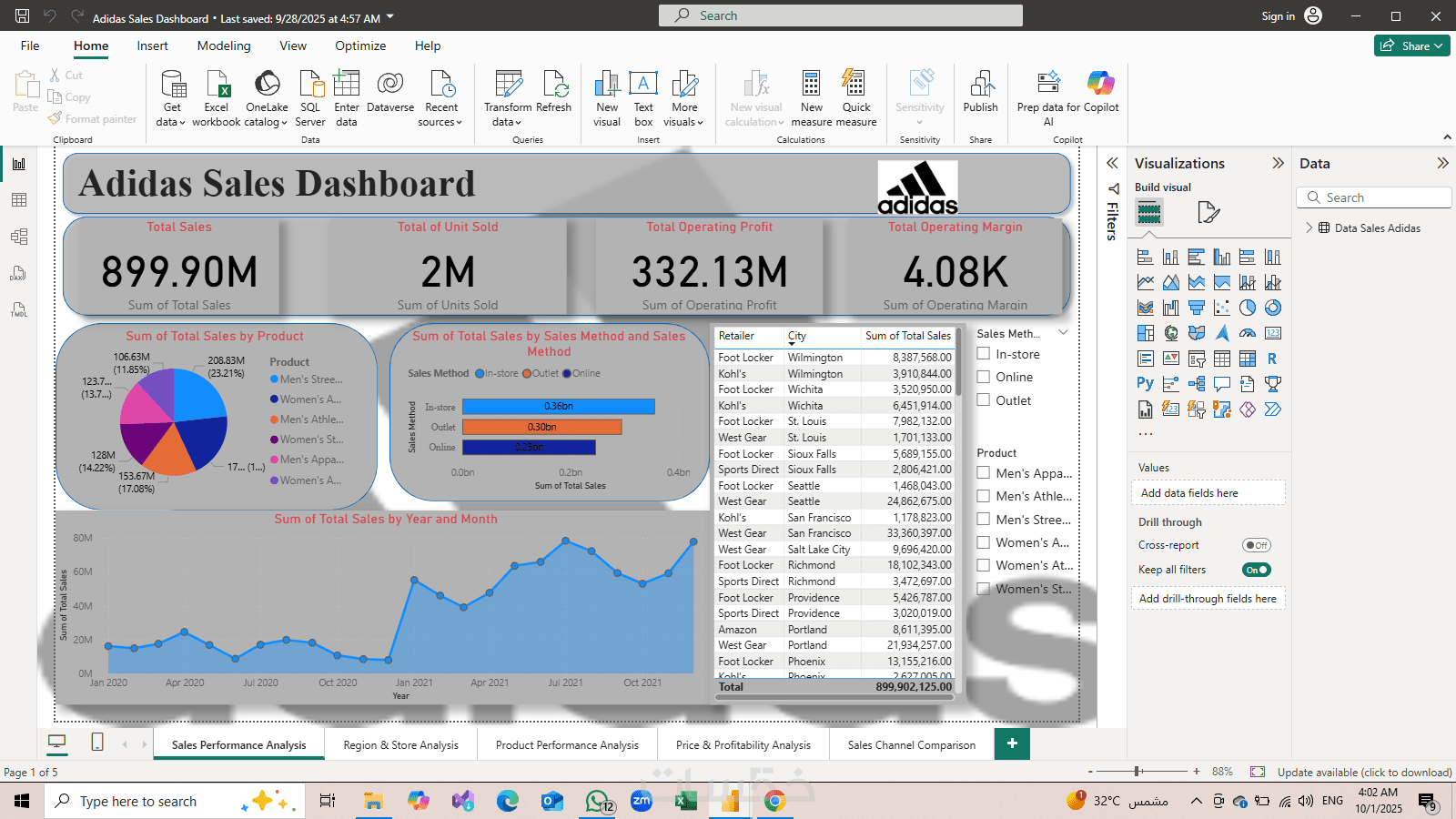Pick the Q&A visualization icon
Viewport: 1456px width, 819px height.
tap(1222, 384)
